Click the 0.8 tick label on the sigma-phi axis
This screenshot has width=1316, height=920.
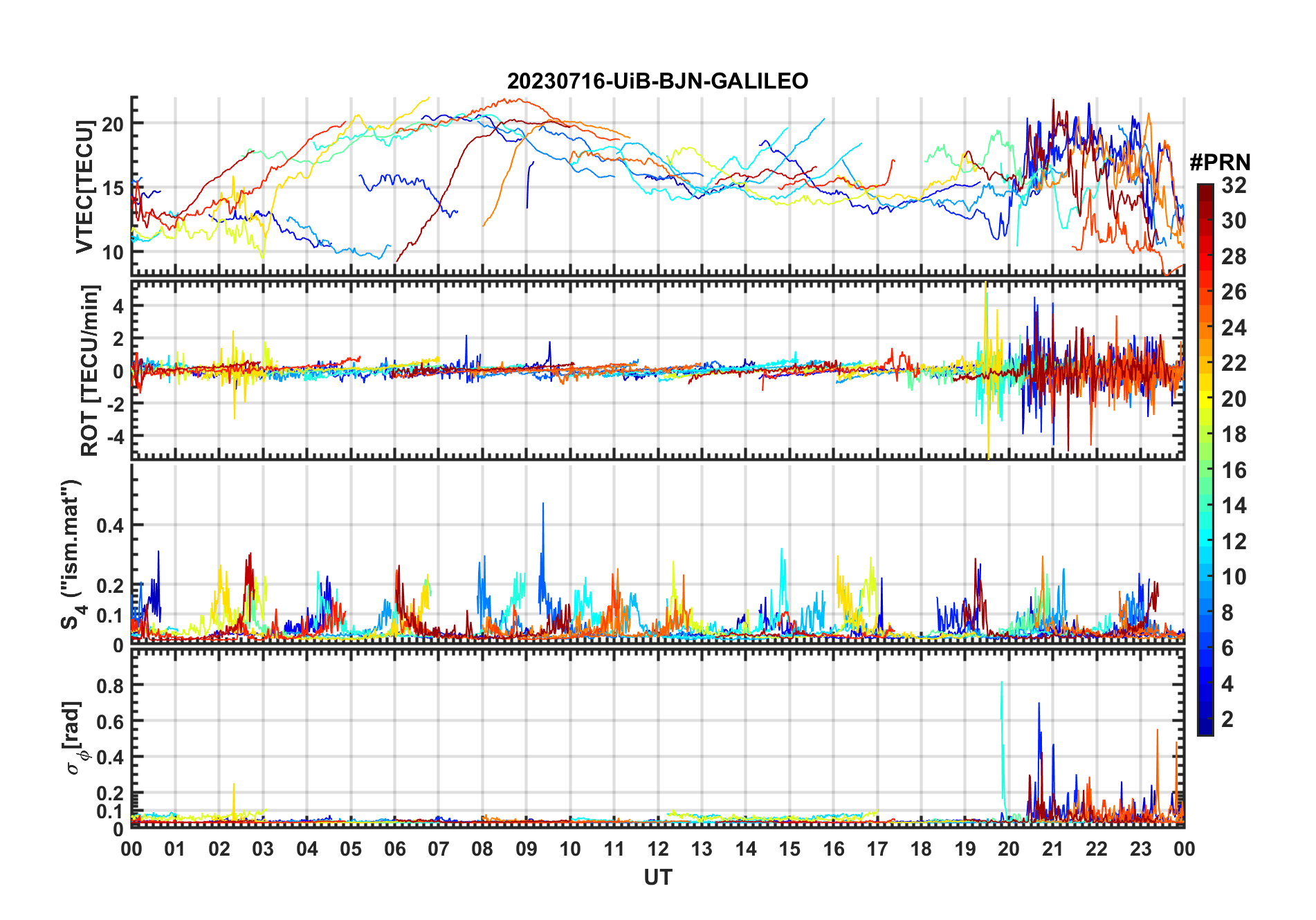point(109,686)
